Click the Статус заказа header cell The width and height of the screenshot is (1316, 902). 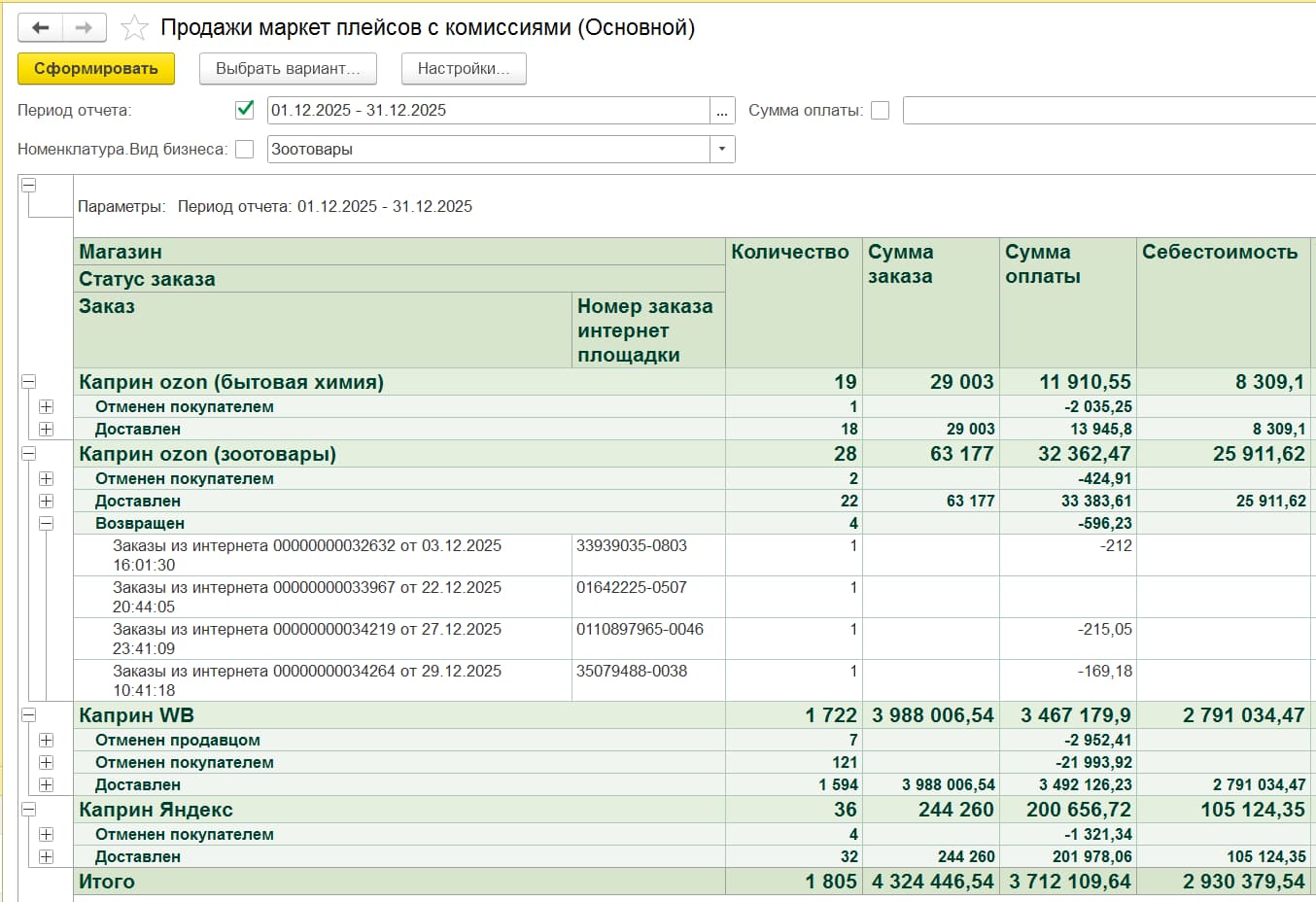(x=399, y=279)
